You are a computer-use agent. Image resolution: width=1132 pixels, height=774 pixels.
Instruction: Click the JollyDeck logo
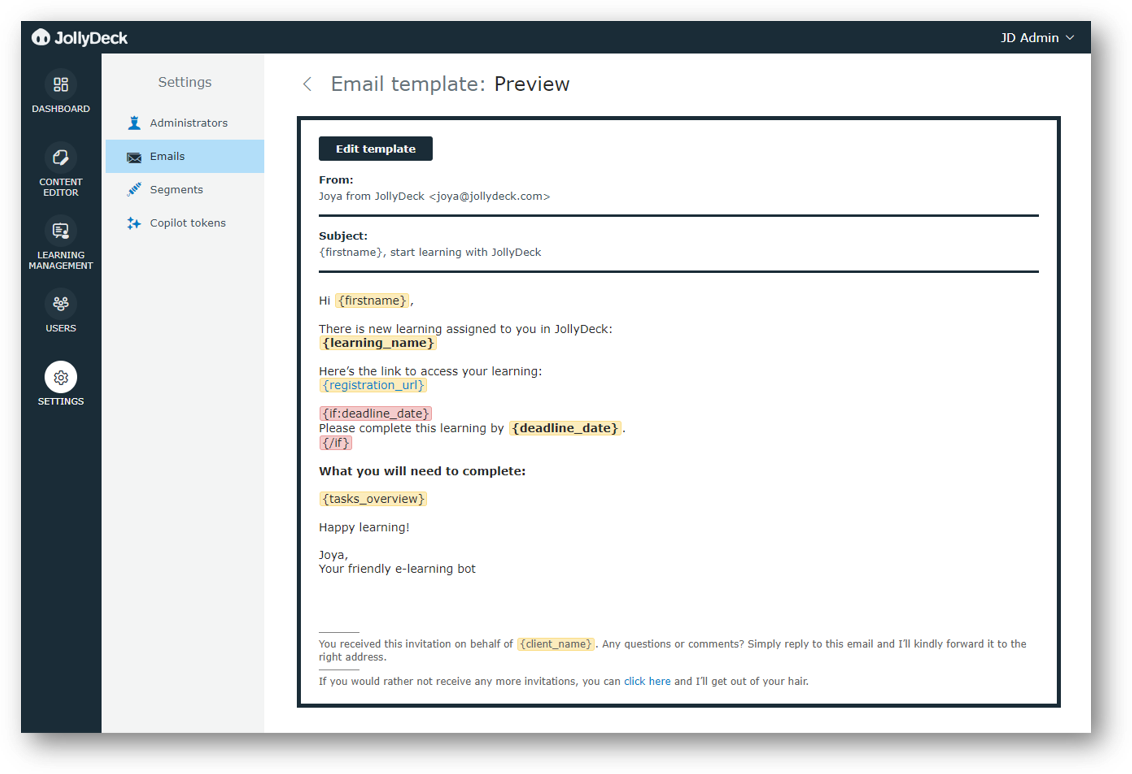pos(80,37)
